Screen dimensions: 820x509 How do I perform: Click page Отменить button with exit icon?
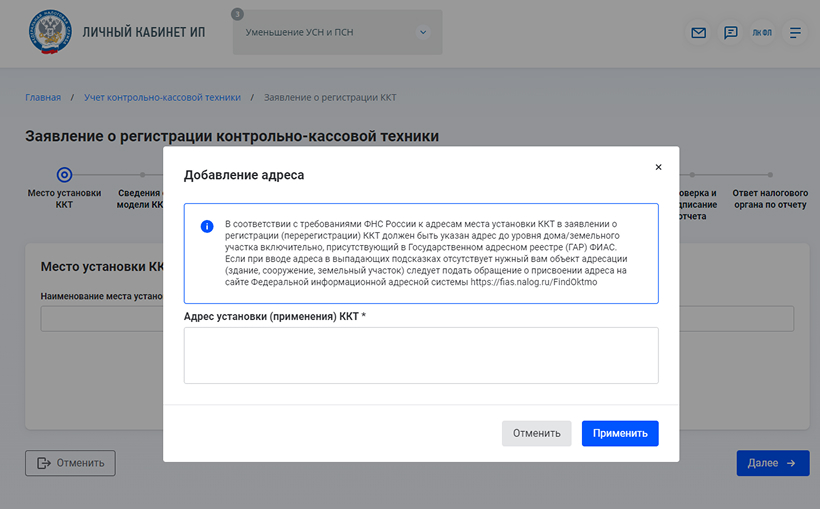click(70, 463)
